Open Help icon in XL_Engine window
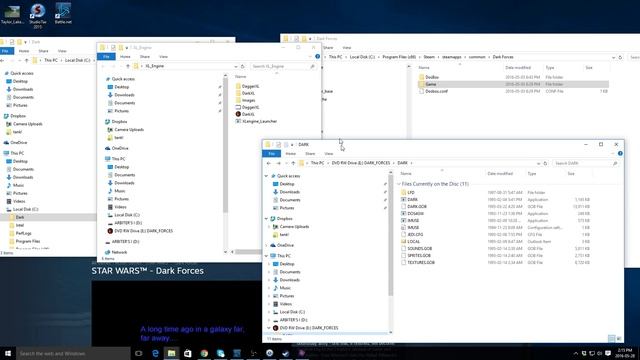This screenshot has width=640, height=360. (x=318, y=56)
